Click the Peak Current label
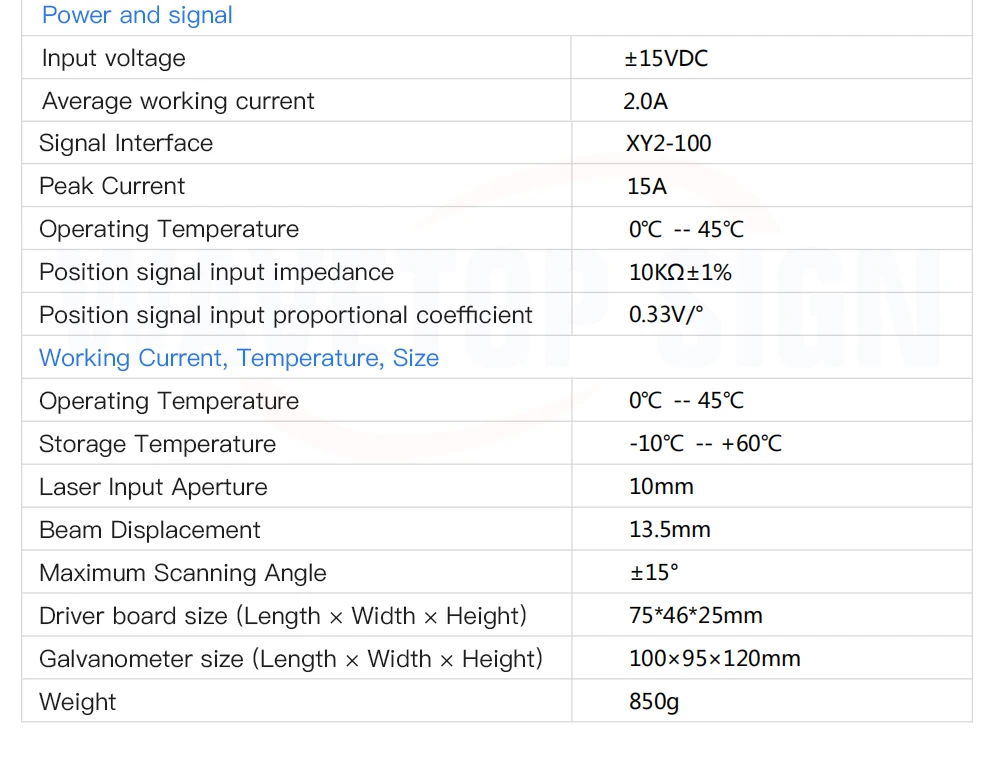This screenshot has height=776, width=1000. point(112,186)
